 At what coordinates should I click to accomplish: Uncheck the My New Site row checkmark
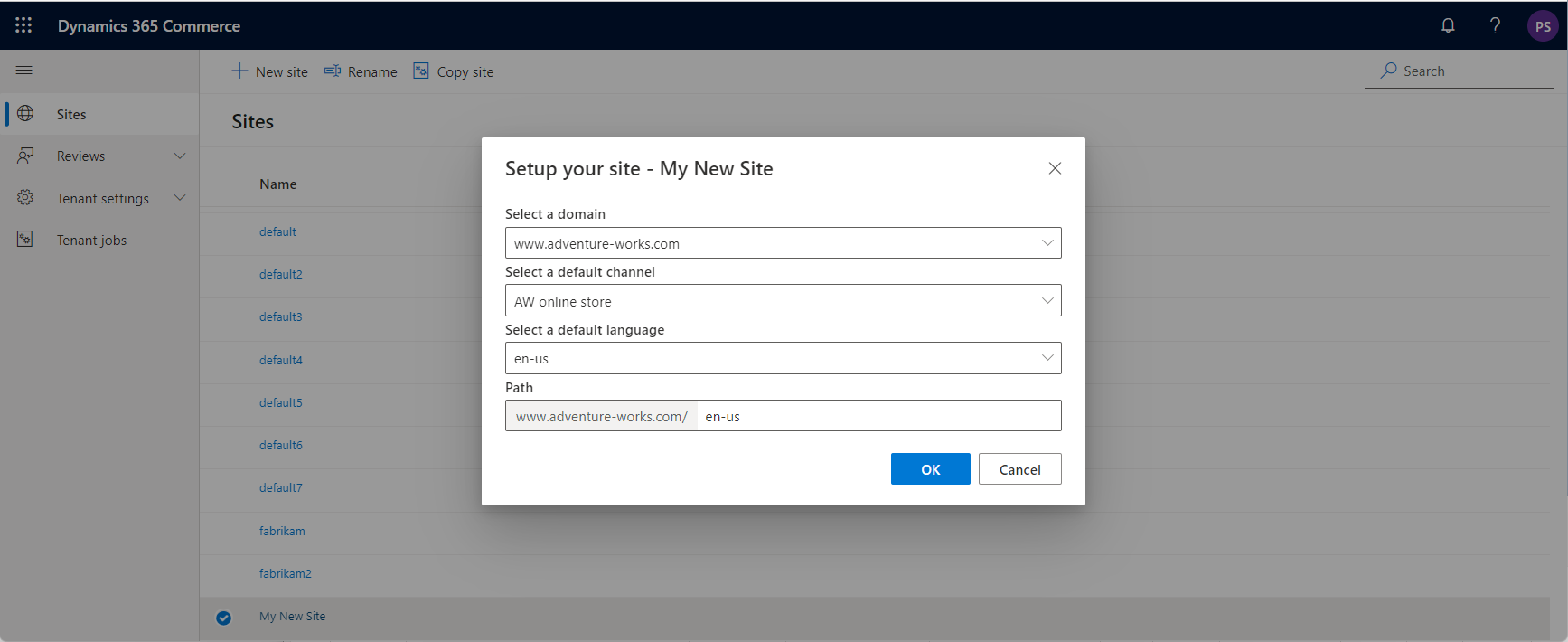point(224,618)
